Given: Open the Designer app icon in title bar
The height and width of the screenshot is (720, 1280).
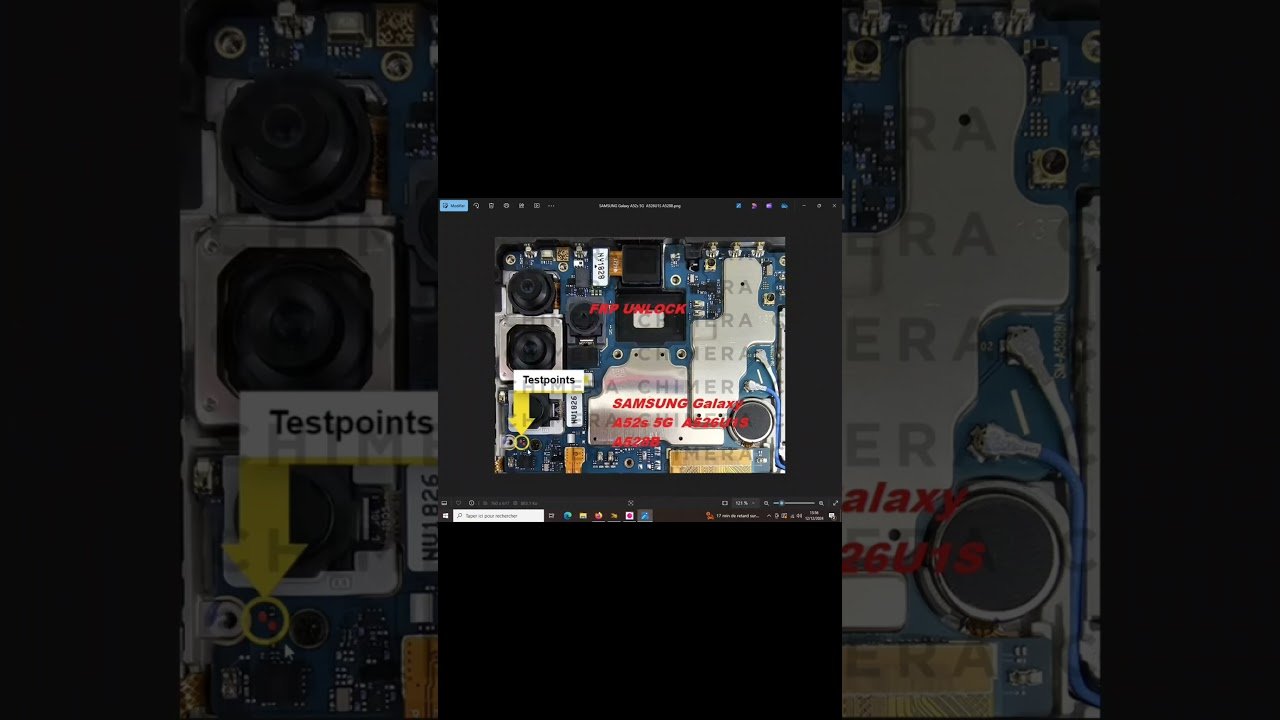Looking at the screenshot, I should click(x=754, y=205).
